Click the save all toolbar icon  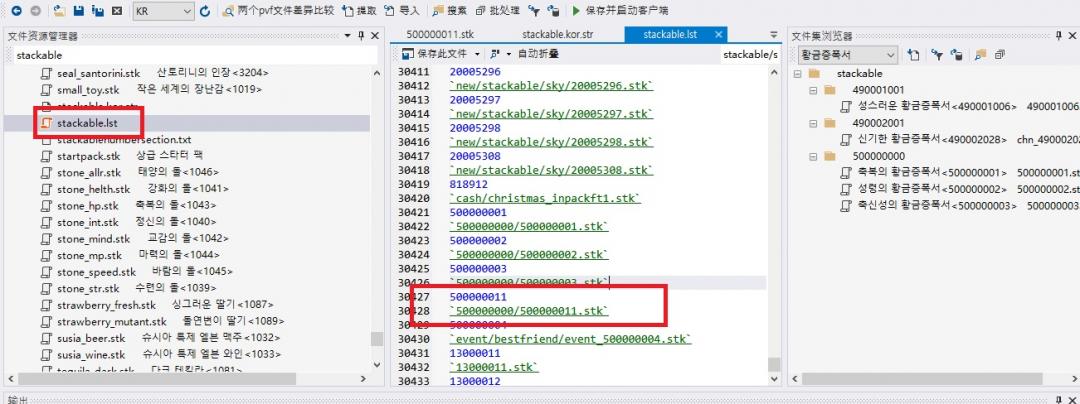tap(98, 11)
